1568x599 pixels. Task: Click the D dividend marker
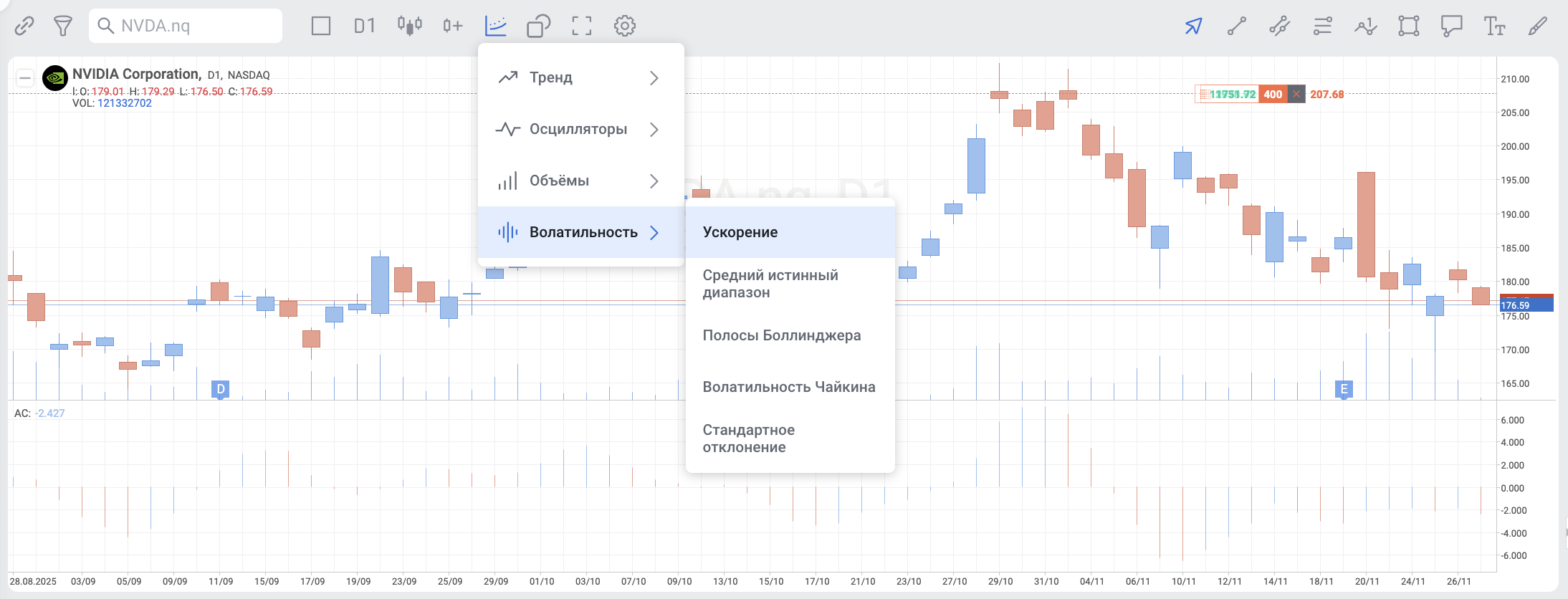pyautogui.click(x=221, y=389)
